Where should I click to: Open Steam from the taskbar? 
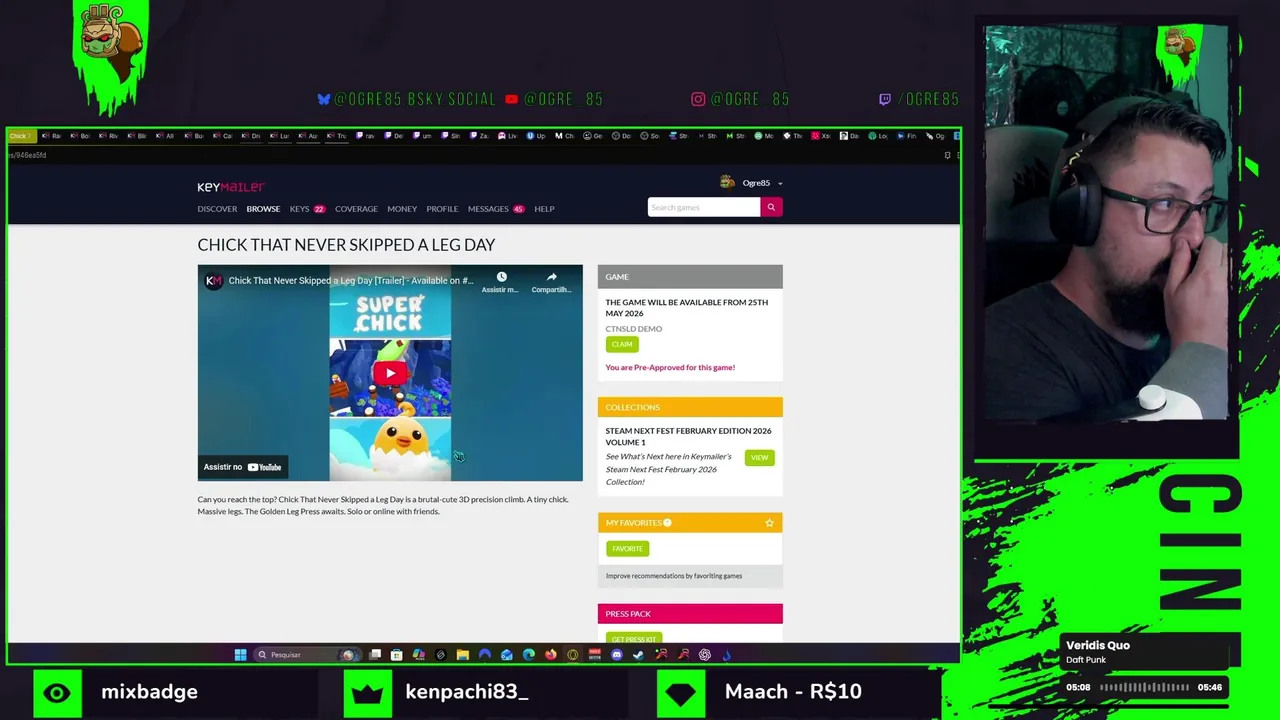click(x=638, y=655)
